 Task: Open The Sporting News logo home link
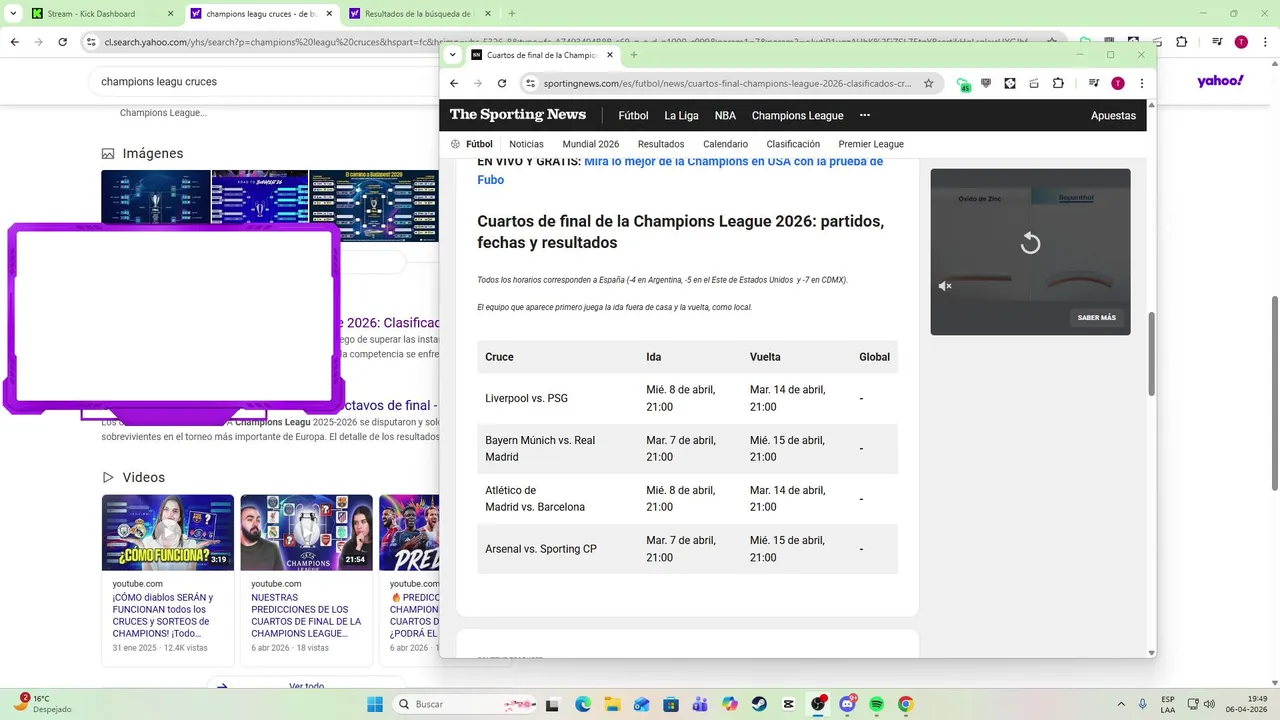click(x=518, y=115)
